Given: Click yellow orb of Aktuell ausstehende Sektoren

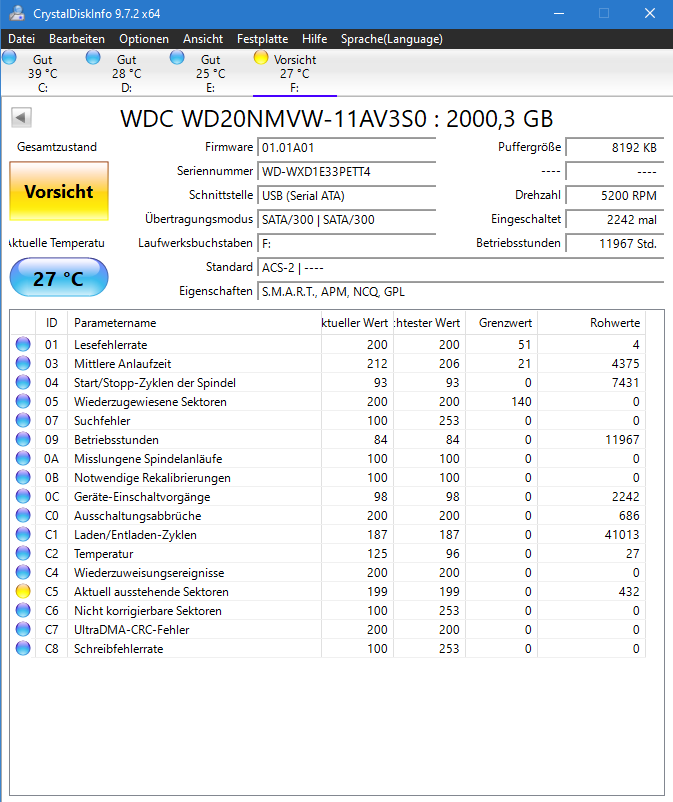Looking at the screenshot, I should (23, 591).
